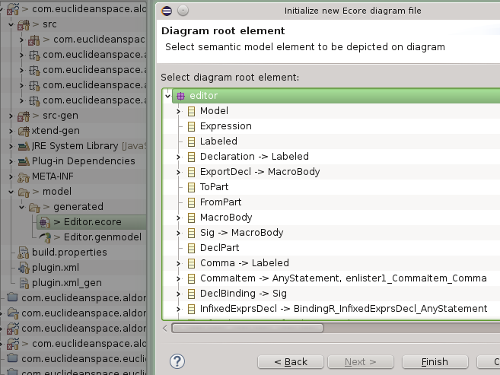The height and width of the screenshot is (375, 500).
Task: Click the plugin.xml_gen file icon
Action: pos(24,283)
